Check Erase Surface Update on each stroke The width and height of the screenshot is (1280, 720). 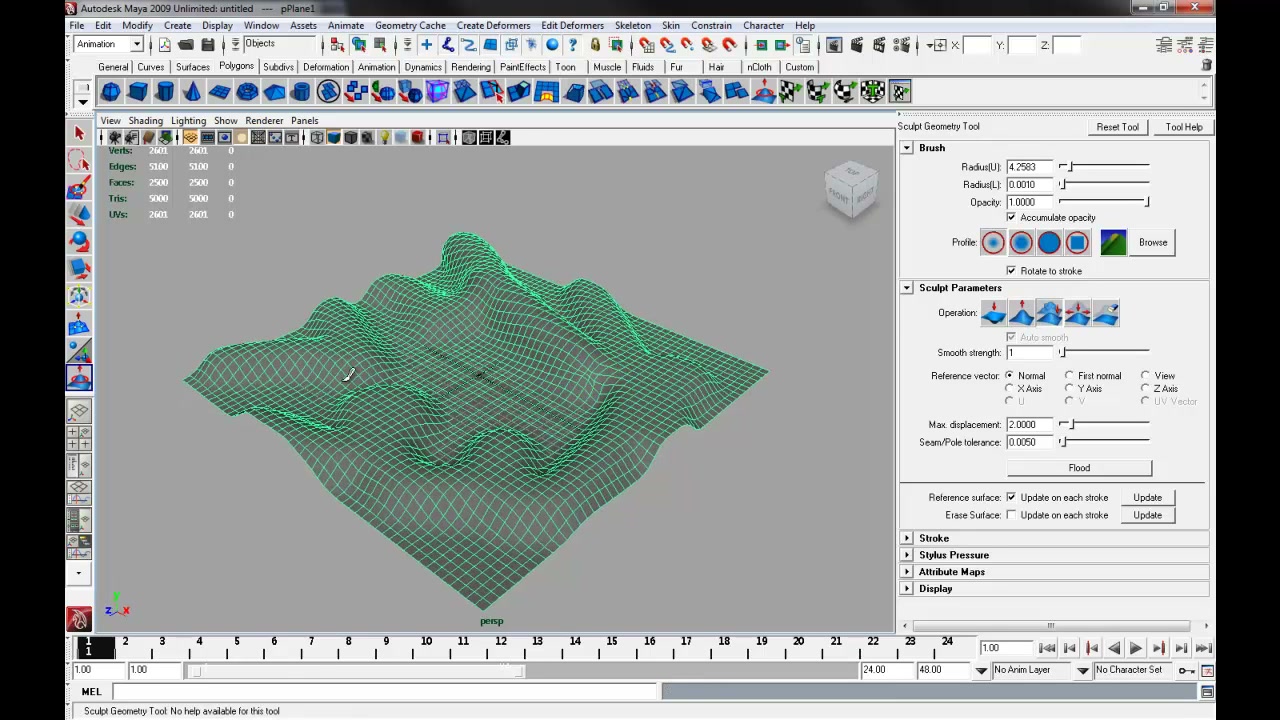1011,515
